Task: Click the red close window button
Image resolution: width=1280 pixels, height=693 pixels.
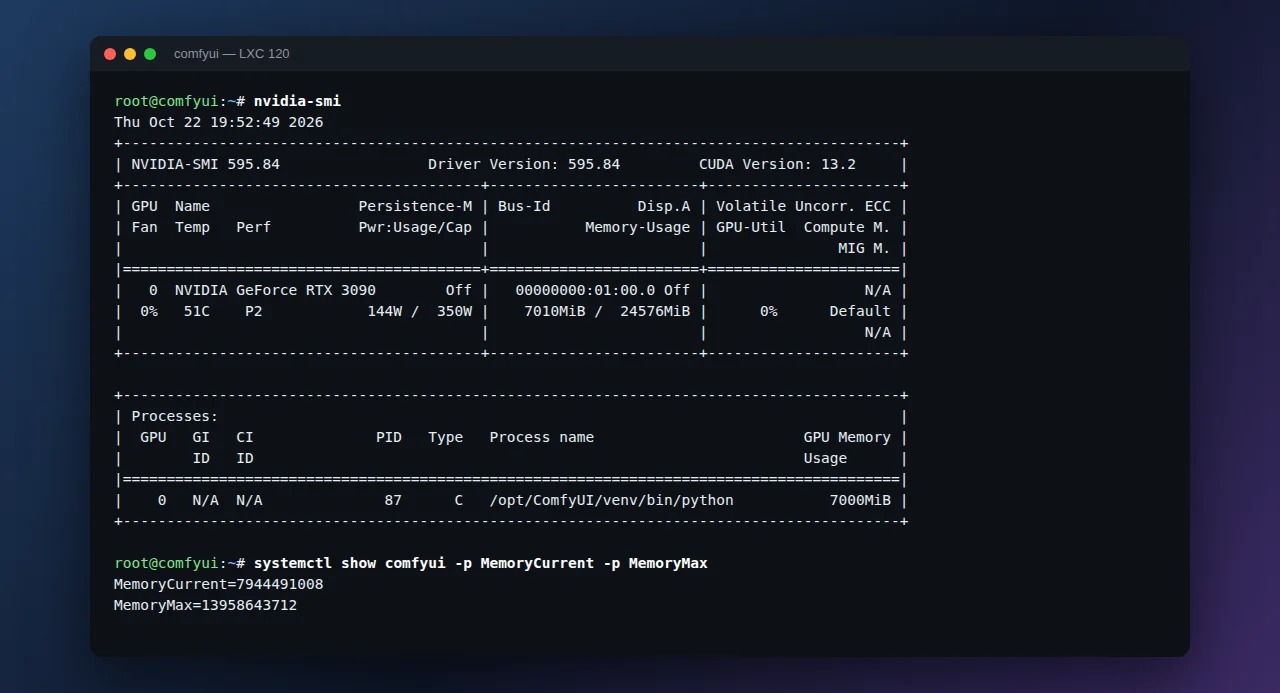Action: (x=110, y=54)
